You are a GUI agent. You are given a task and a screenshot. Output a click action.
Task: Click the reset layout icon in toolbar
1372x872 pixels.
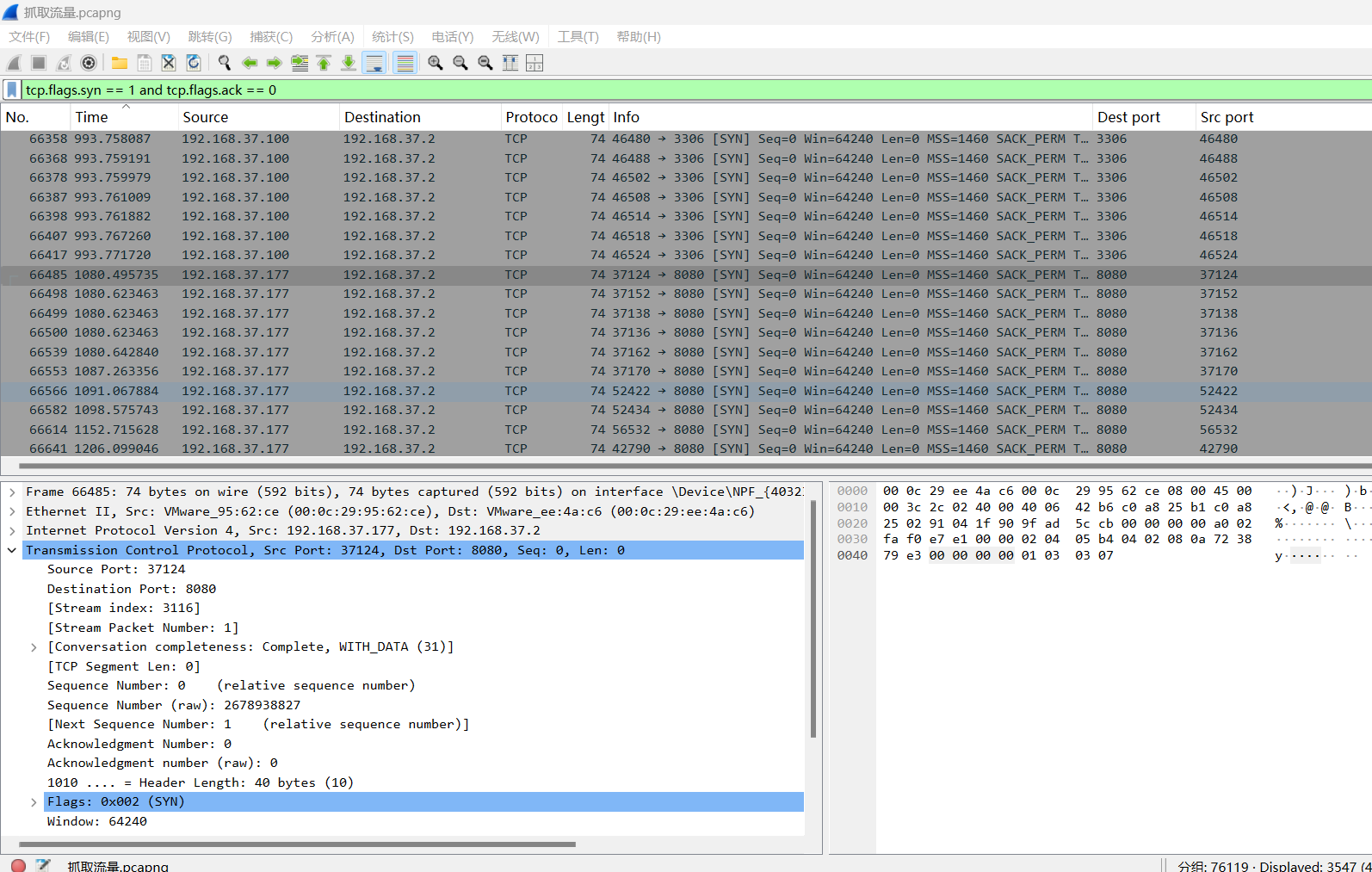click(535, 63)
